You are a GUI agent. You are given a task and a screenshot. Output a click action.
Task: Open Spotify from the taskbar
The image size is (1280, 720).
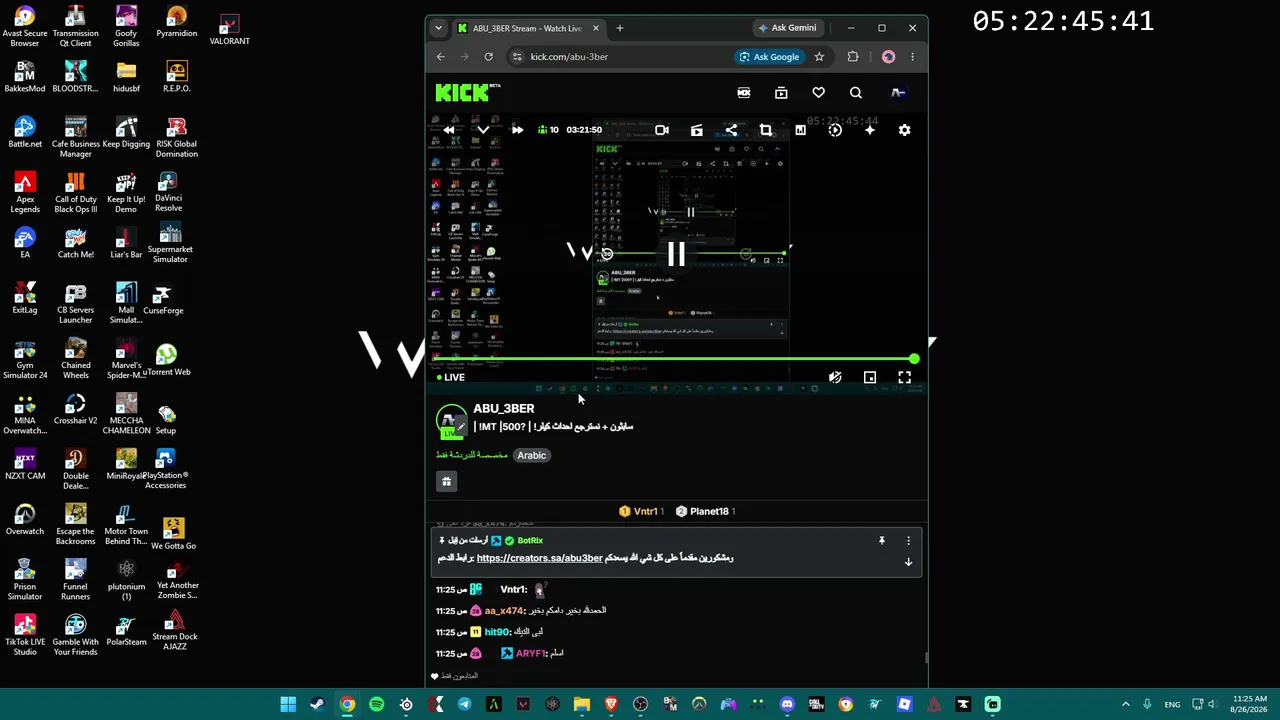tap(376, 705)
